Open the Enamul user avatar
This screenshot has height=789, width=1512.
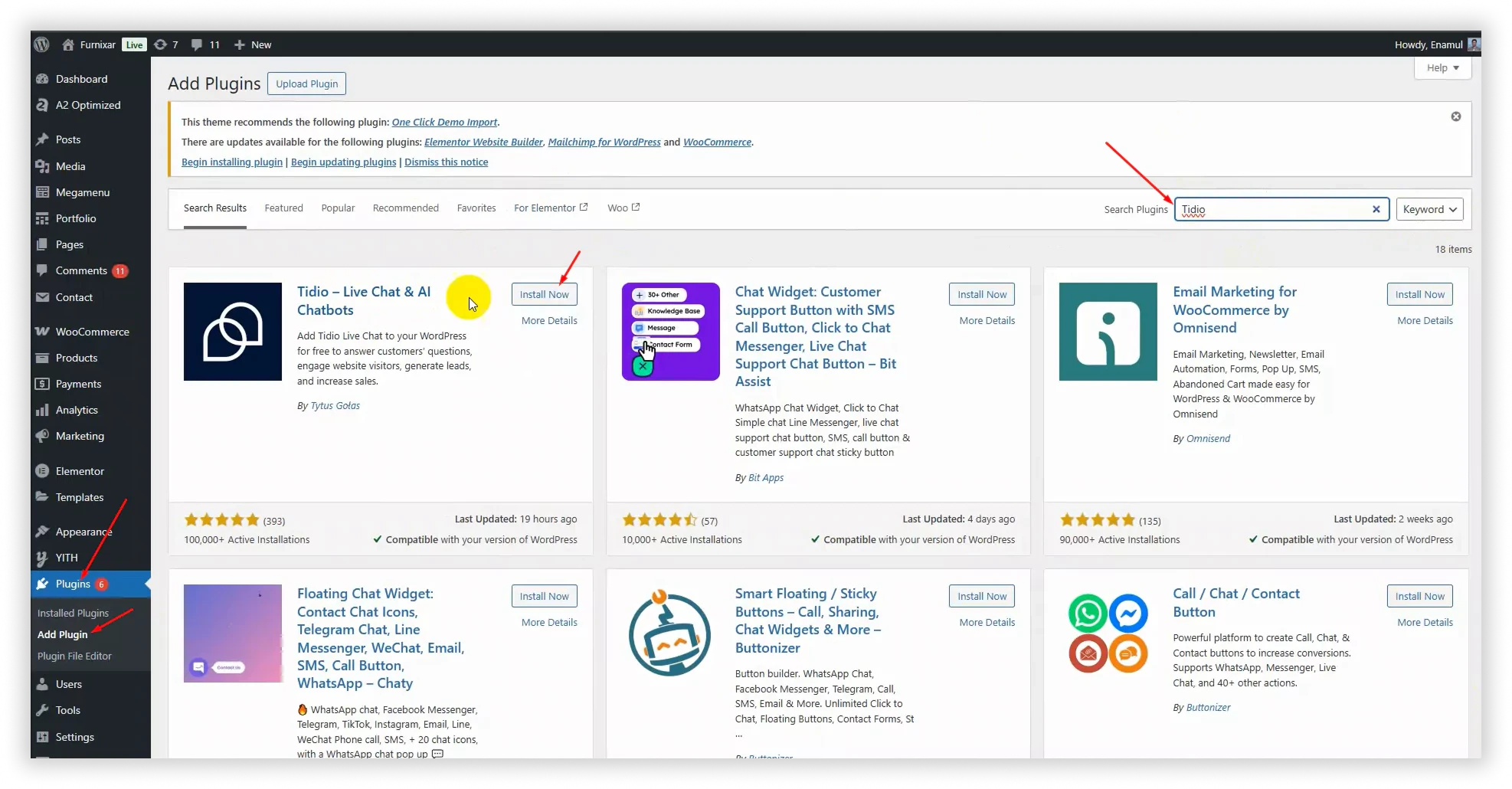(x=1474, y=44)
